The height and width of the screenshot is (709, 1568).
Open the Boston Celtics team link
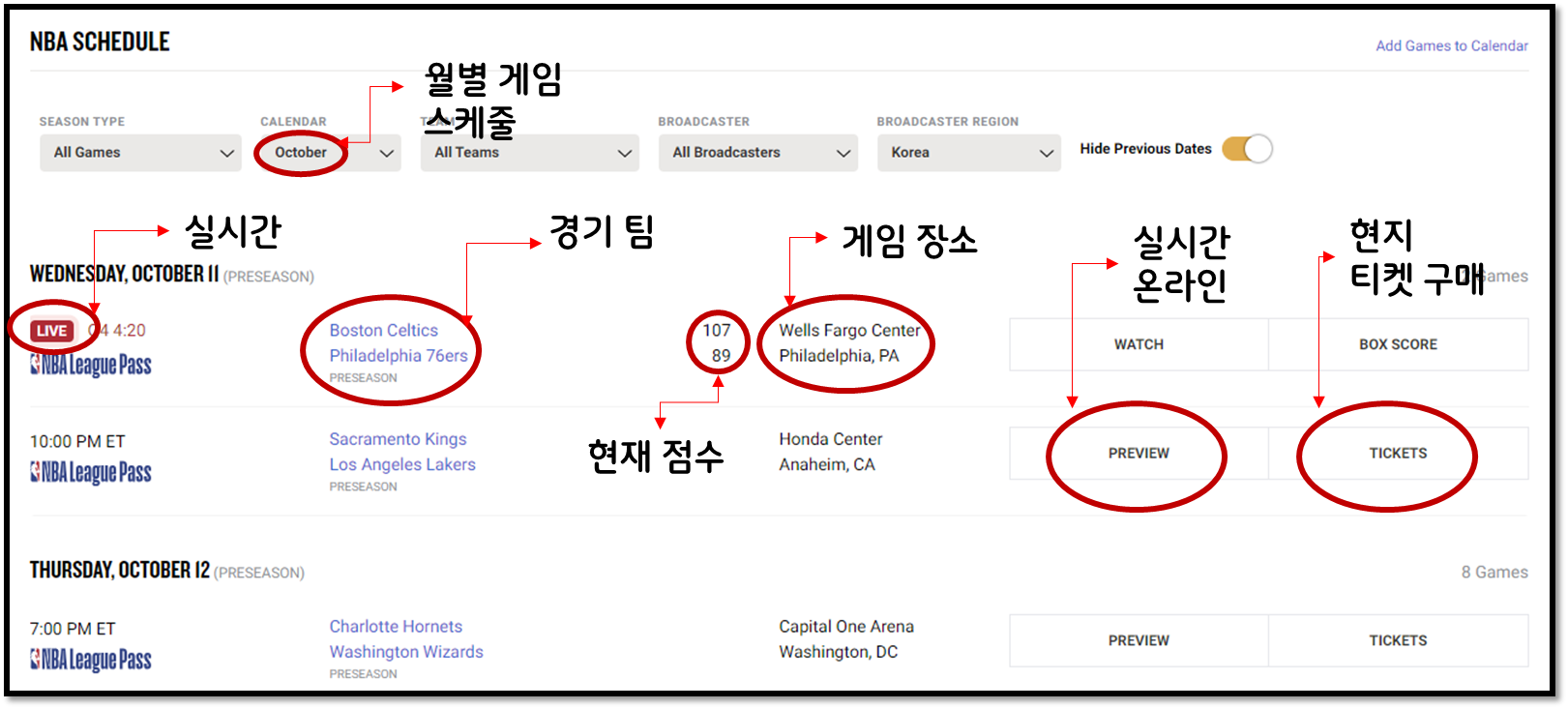coord(383,331)
